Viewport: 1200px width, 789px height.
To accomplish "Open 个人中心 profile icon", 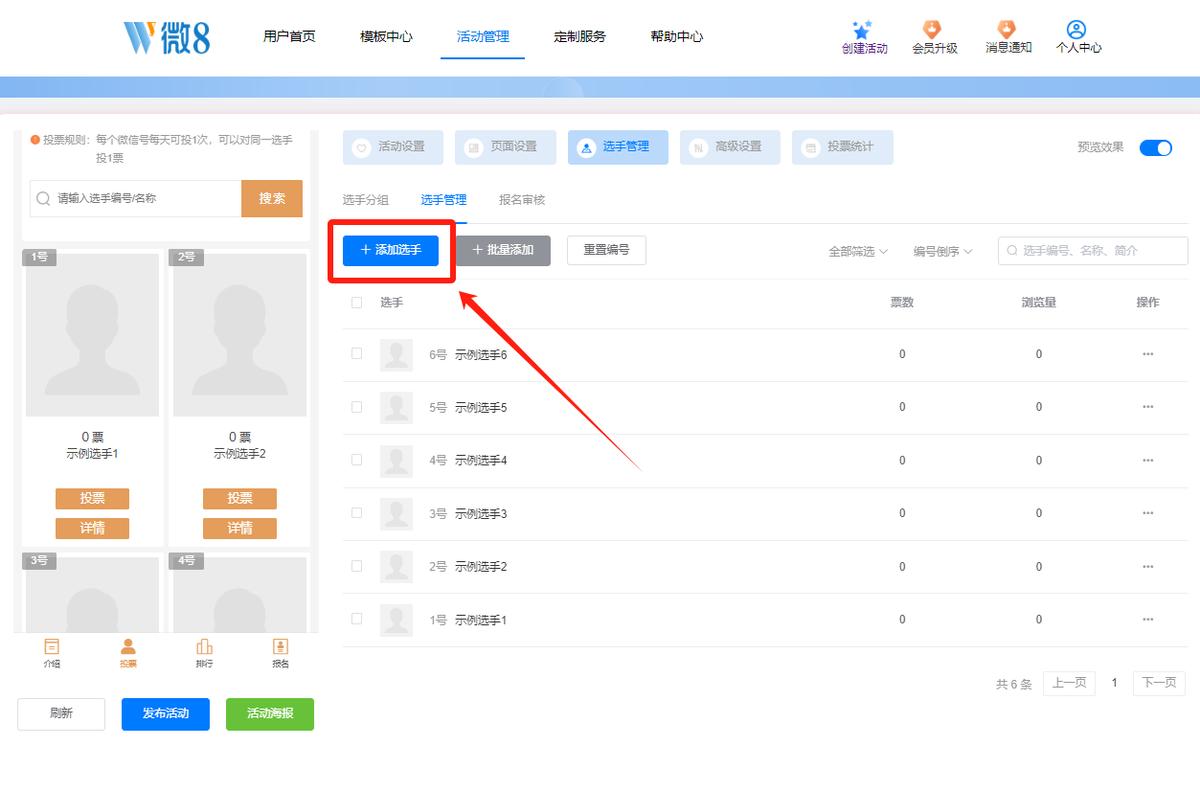I will tap(1078, 30).
